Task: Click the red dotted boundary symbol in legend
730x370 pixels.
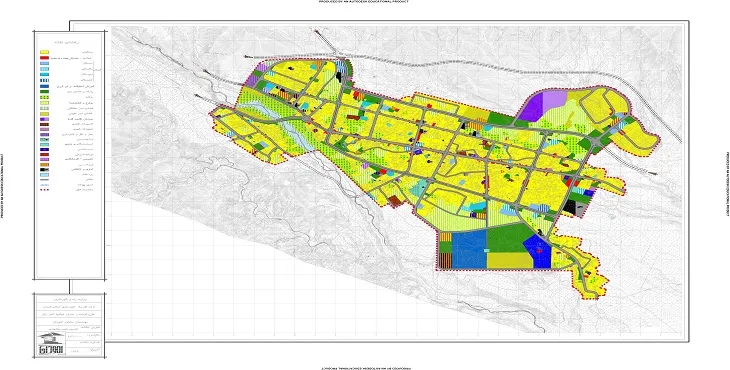Action: click(x=45, y=190)
